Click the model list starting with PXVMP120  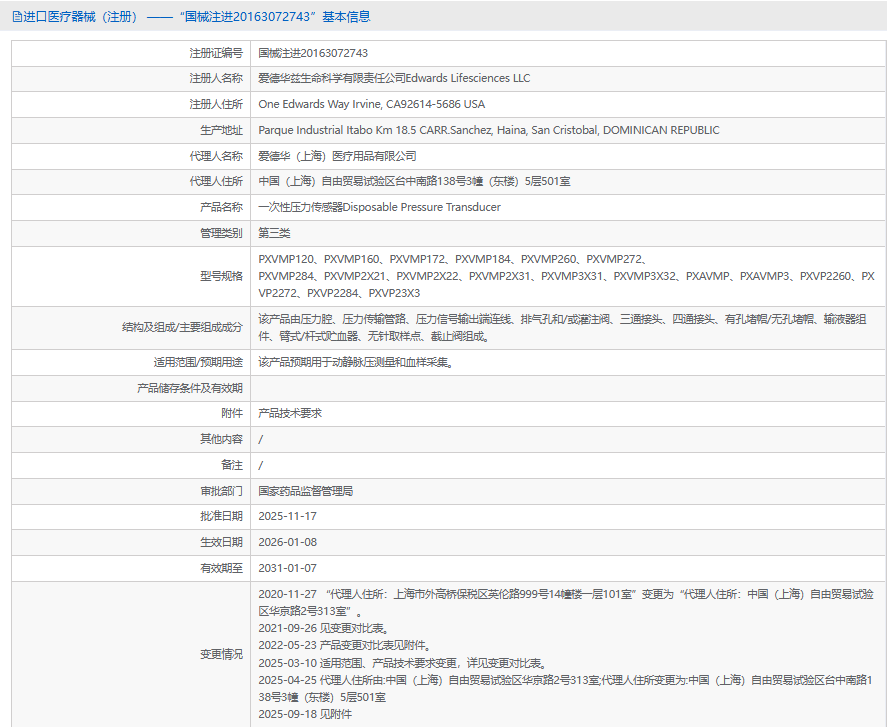point(566,276)
